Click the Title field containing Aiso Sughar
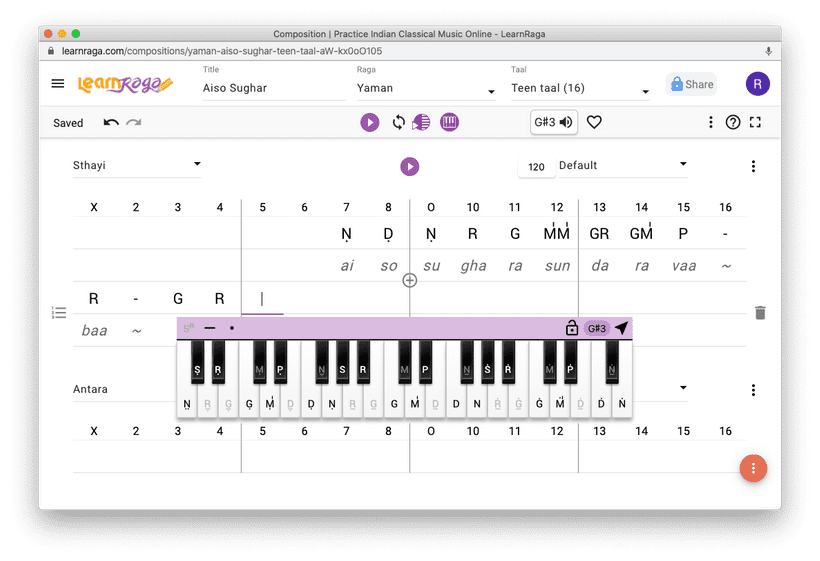This screenshot has width=820, height=561. pyautogui.click(x=270, y=88)
